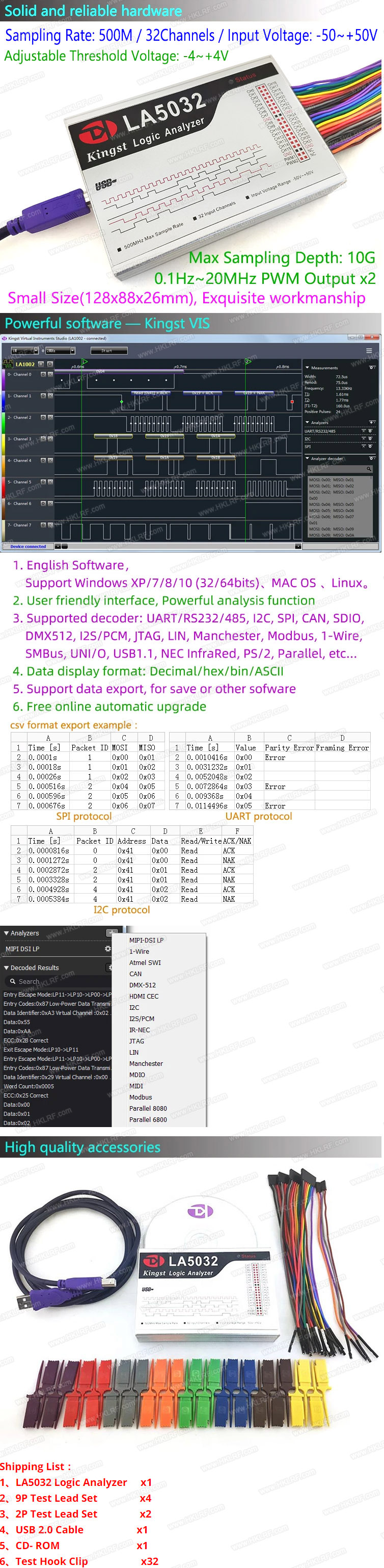Choose HDMI CEC from analyzer menu
Viewport: 384px width, 1568px height.
[144, 997]
